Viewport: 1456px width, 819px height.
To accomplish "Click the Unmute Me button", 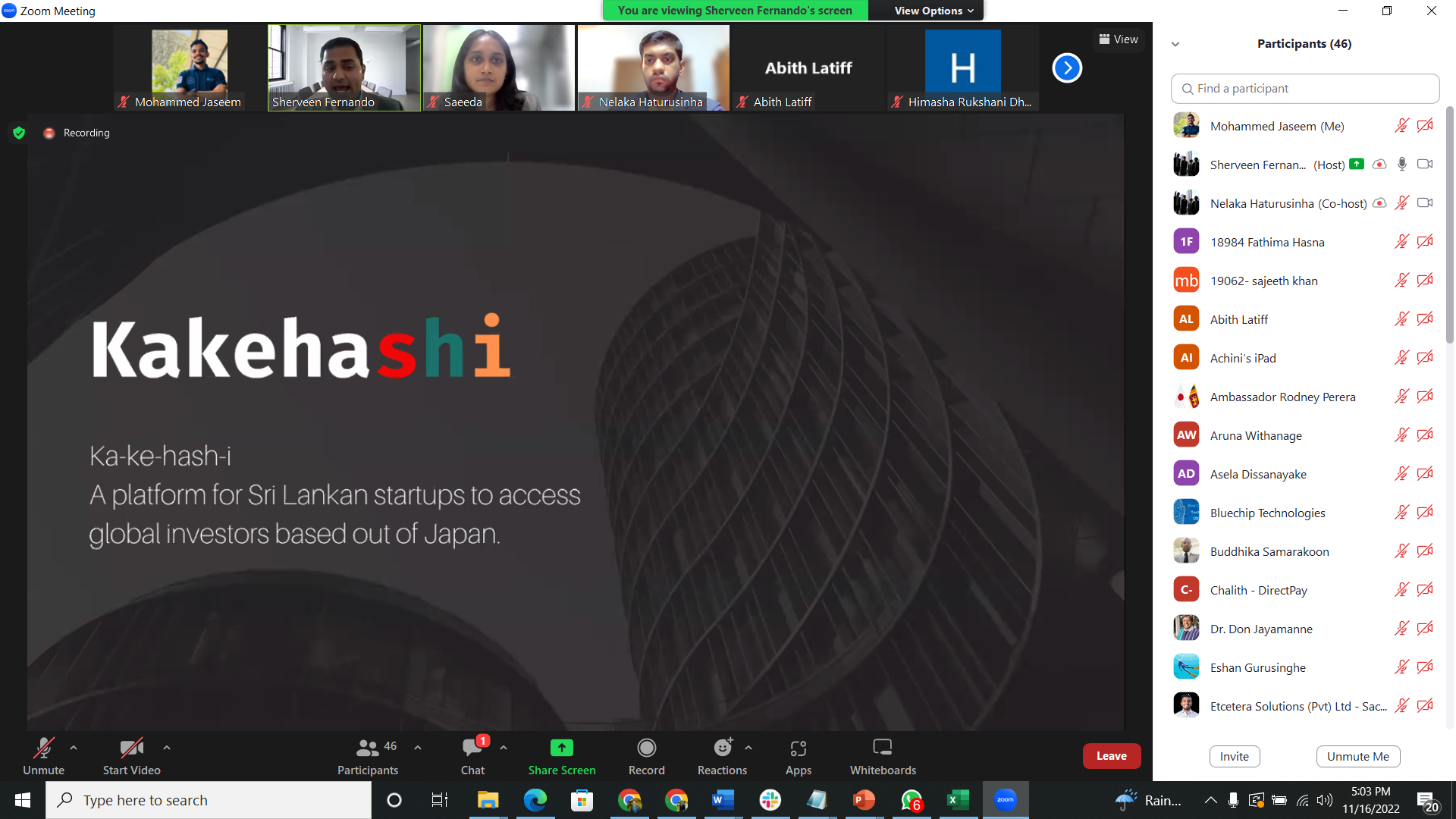I will (x=1358, y=756).
